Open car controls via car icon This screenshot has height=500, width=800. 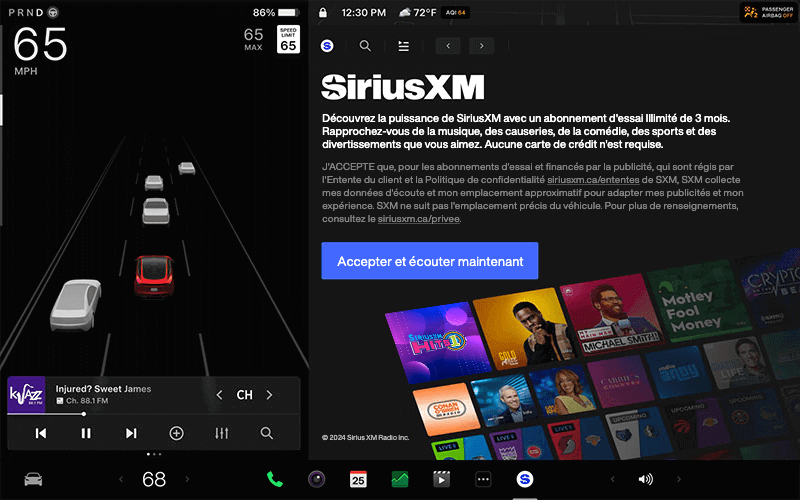click(34, 479)
